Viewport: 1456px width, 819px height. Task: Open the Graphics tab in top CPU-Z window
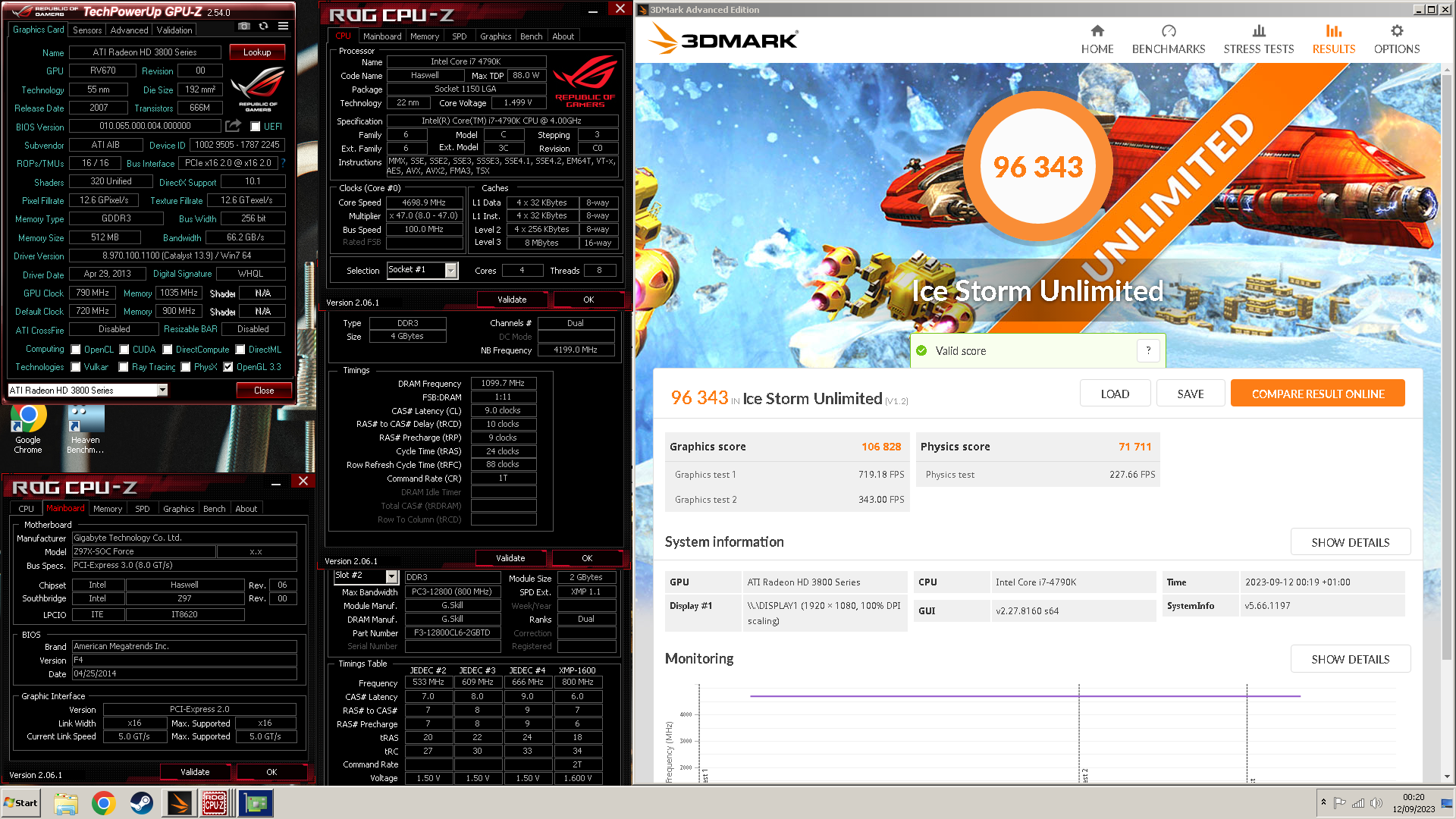(x=495, y=36)
